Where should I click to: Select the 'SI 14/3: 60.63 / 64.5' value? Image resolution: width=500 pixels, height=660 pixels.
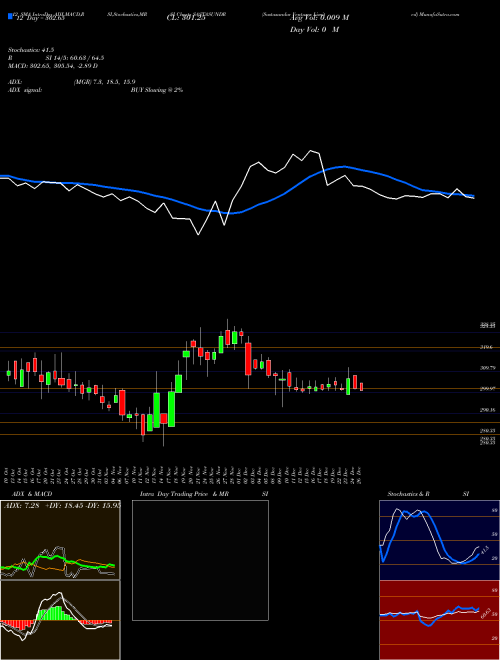[x=75, y=58]
